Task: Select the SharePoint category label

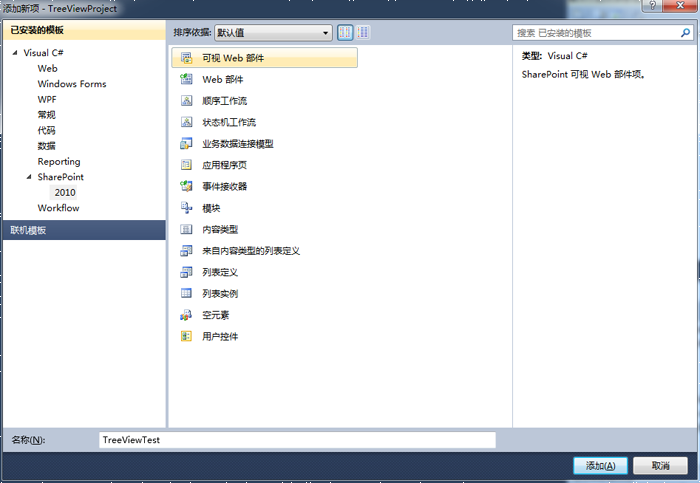Action: point(60,177)
